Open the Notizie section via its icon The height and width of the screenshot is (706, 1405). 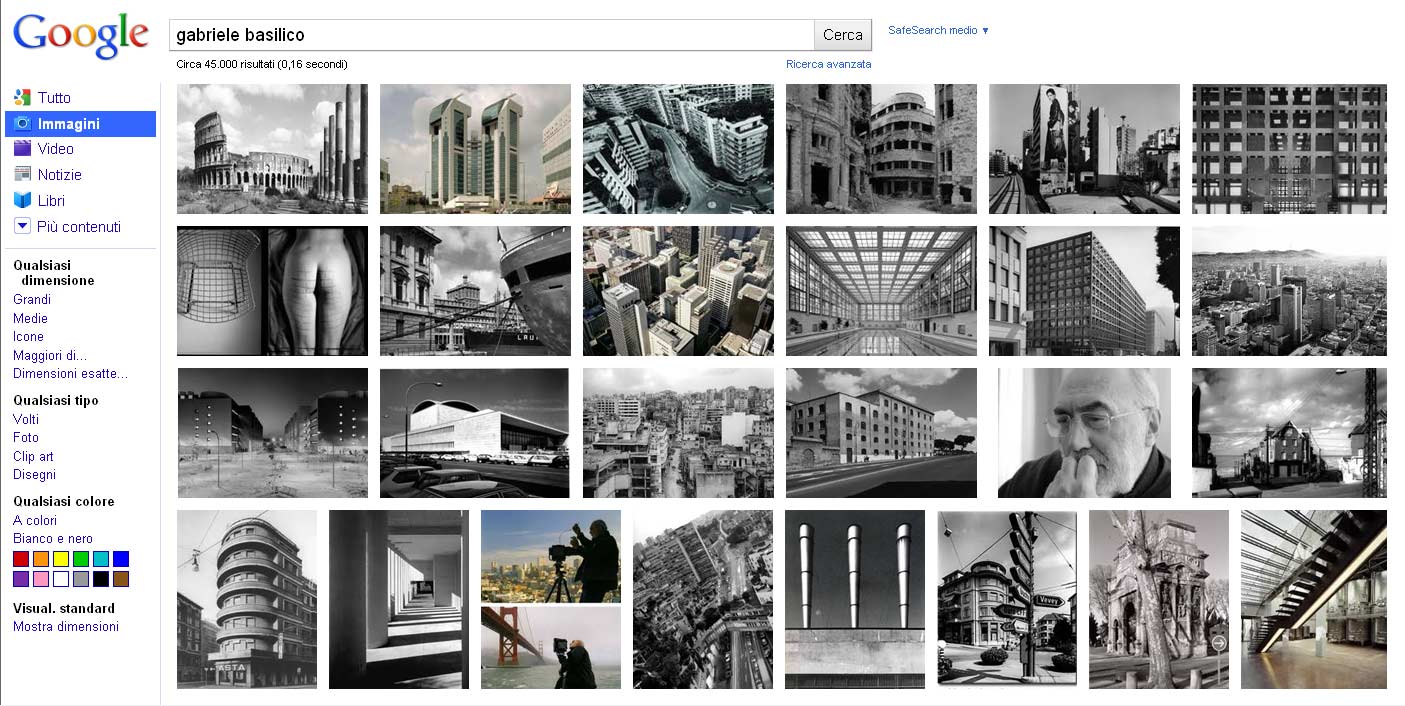click(21, 173)
